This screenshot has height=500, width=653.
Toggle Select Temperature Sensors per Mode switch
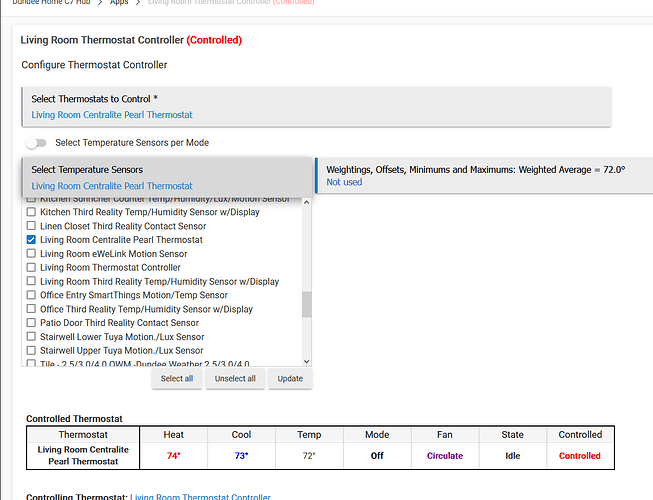click(36, 143)
